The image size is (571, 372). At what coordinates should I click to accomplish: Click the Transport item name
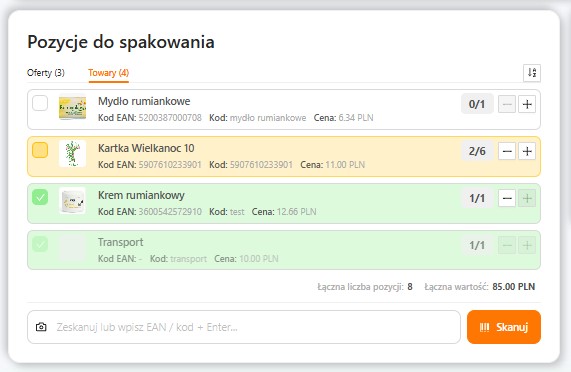click(121, 242)
